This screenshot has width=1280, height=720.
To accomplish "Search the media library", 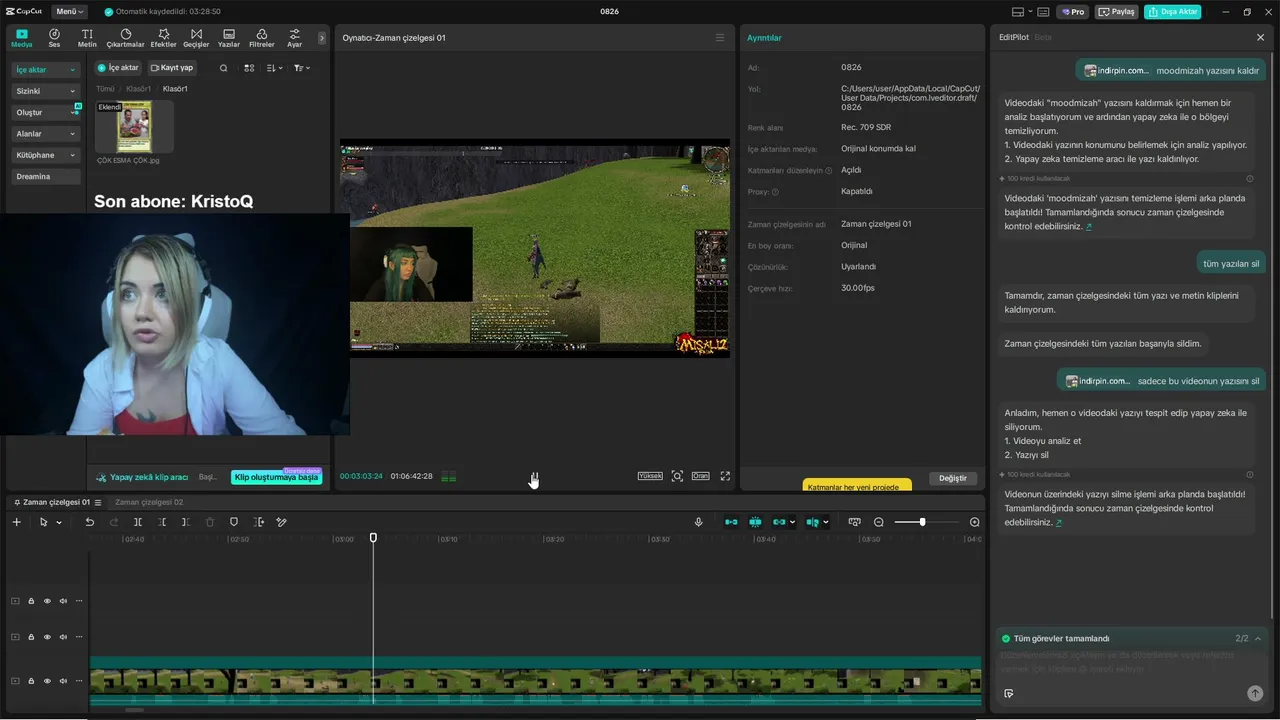I will coord(223,68).
